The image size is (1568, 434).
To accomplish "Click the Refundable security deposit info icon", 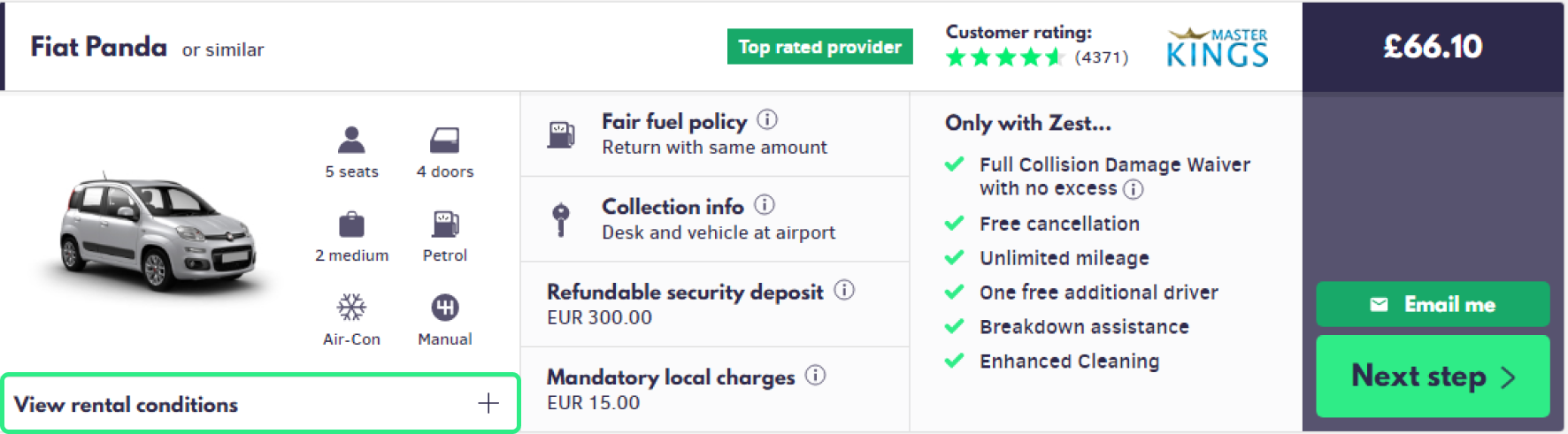I will click(844, 290).
